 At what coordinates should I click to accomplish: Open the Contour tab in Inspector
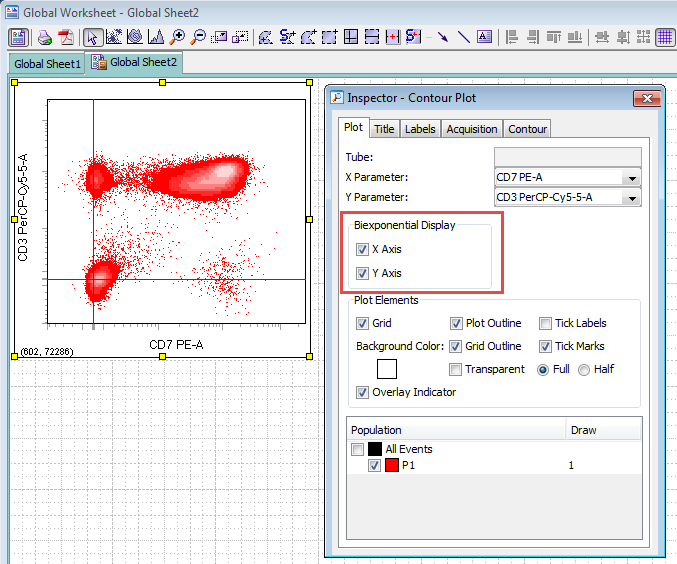[527, 129]
